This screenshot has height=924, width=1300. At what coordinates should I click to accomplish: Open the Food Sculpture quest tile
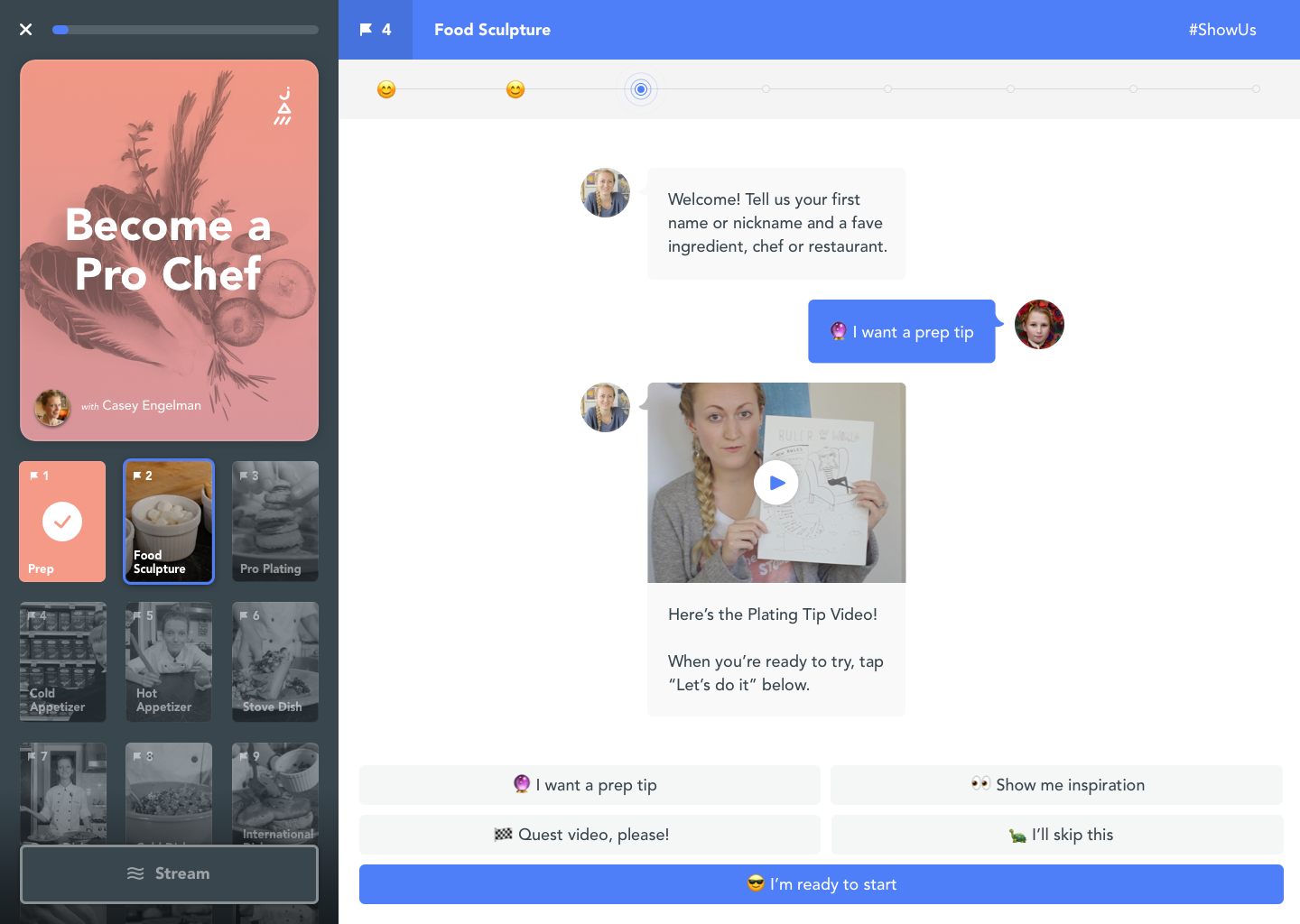pos(169,522)
